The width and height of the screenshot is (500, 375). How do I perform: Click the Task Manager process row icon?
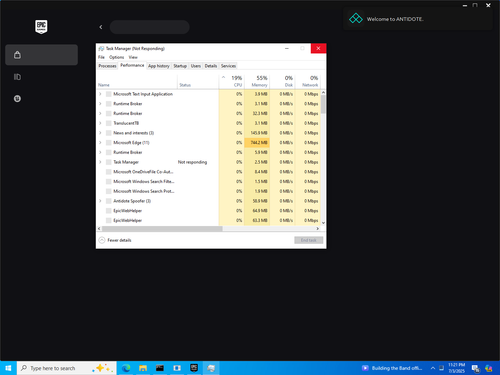point(109,162)
